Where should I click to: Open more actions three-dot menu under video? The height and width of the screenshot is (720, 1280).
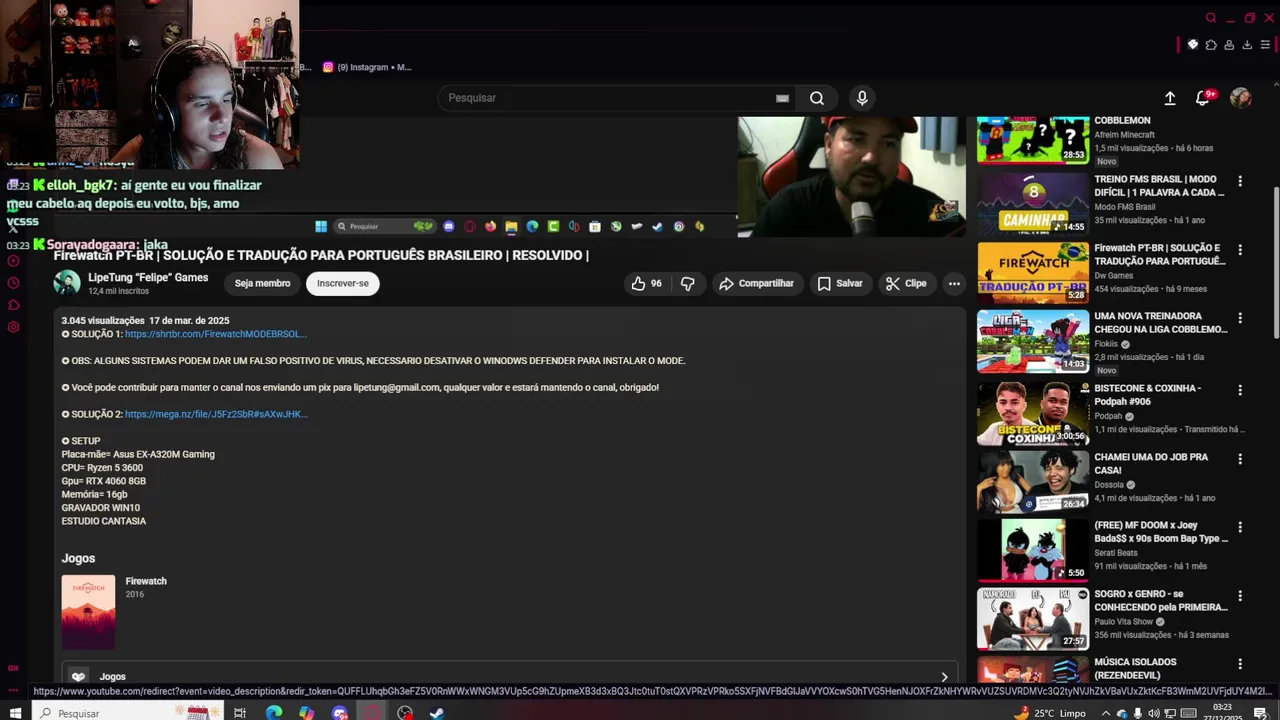(x=954, y=284)
